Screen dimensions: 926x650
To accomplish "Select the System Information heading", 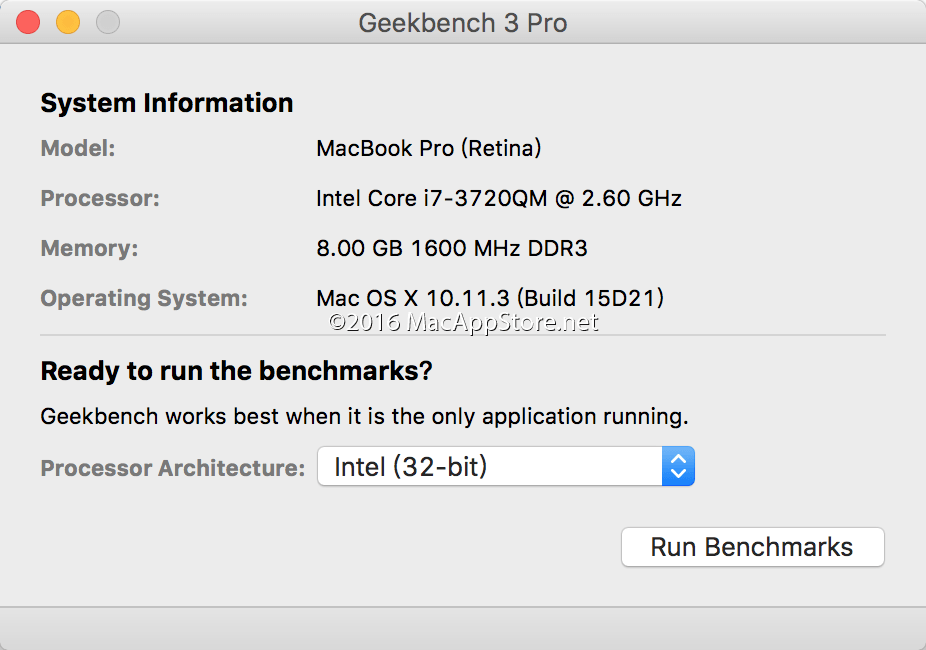I will [x=166, y=103].
